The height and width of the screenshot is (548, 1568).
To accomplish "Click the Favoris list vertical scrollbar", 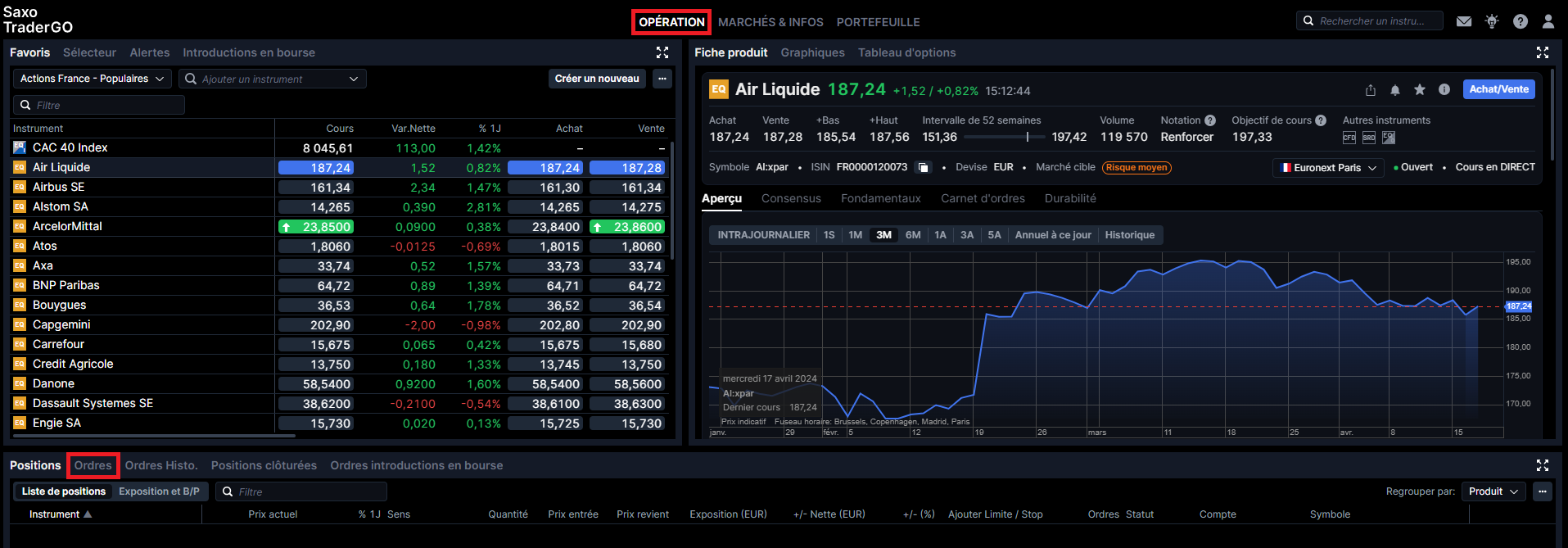I will (x=672, y=202).
